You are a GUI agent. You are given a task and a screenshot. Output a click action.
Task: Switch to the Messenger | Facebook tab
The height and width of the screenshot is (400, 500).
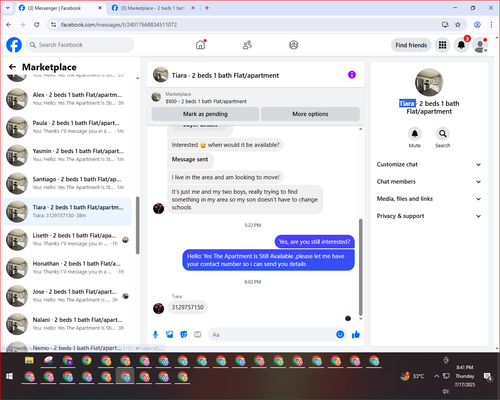60,8
